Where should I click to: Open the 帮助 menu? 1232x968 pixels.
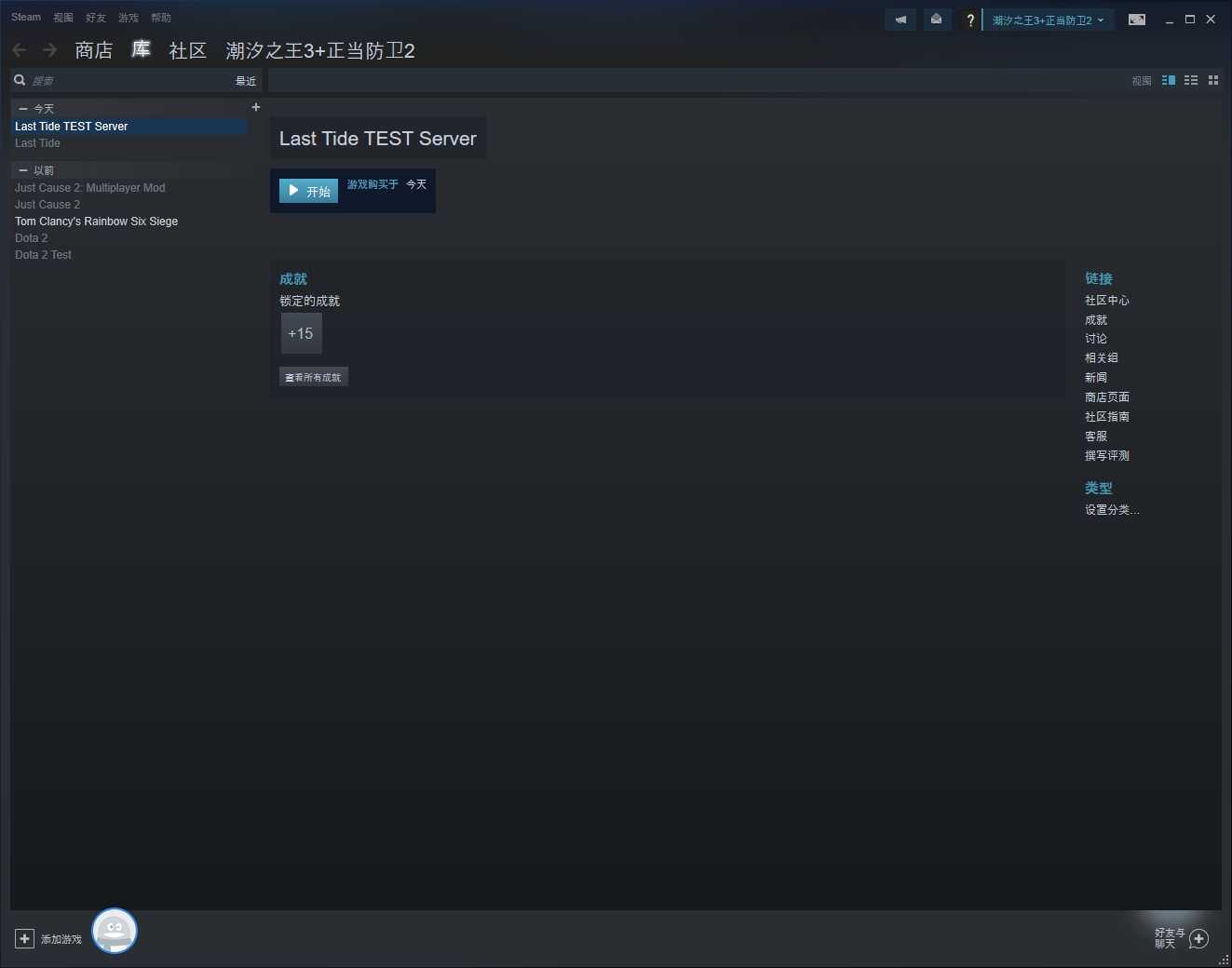point(161,18)
